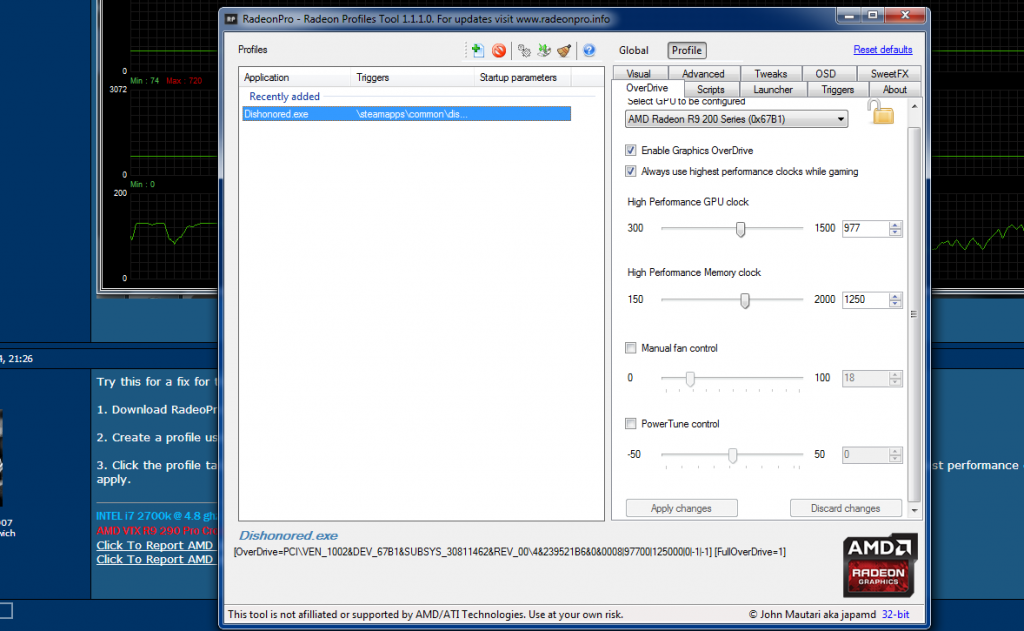Screen dimensions: 1024x631
Task: Click the scroll down arrow in OverDrive panel
Action: (x=914, y=510)
